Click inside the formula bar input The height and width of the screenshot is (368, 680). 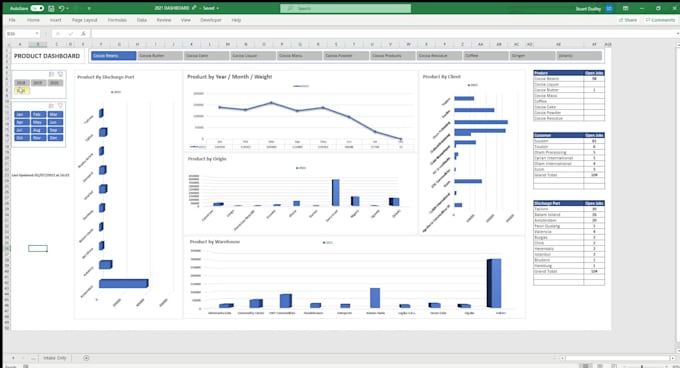383,33
